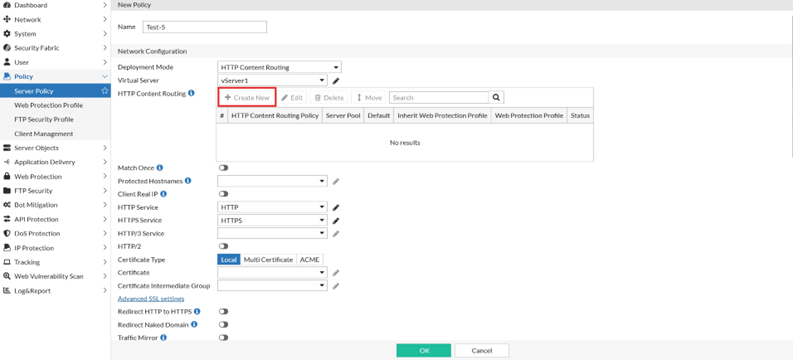
Task: Click the Tracking monitor icon
Action: tap(7, 262)
